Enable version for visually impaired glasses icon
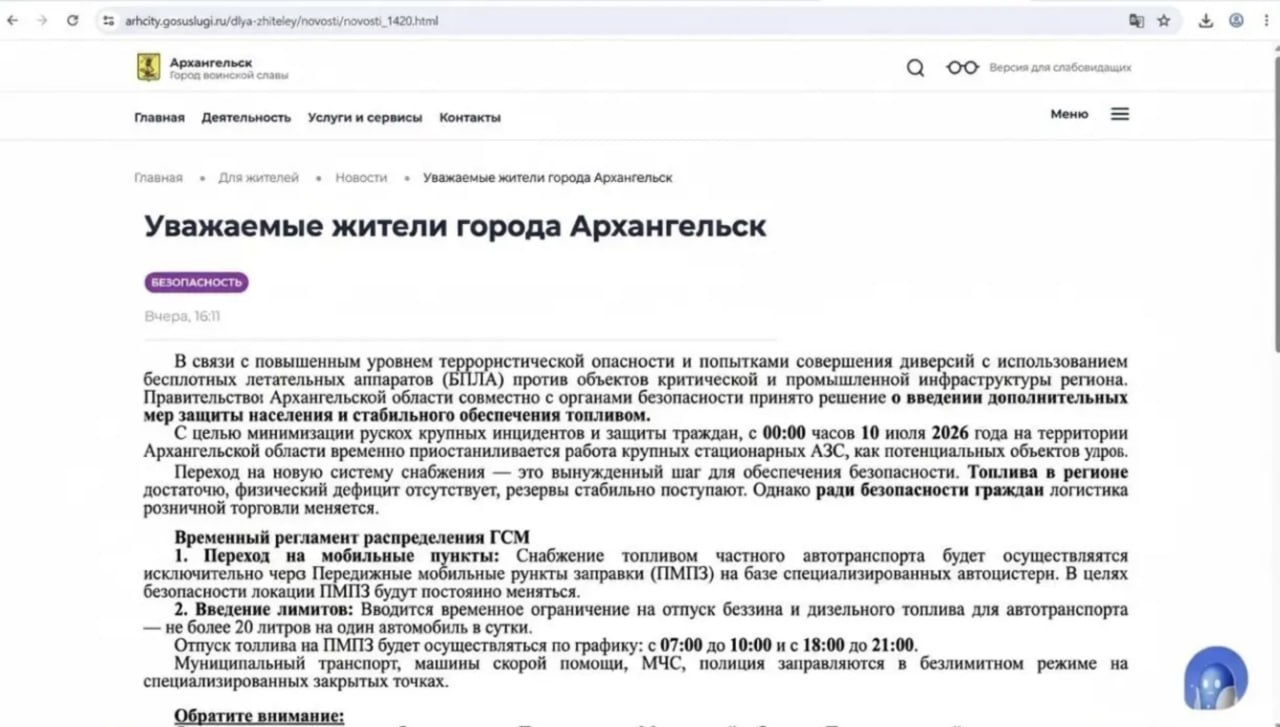This screenshot has width=1280, height=727. [x=962, y=67]
